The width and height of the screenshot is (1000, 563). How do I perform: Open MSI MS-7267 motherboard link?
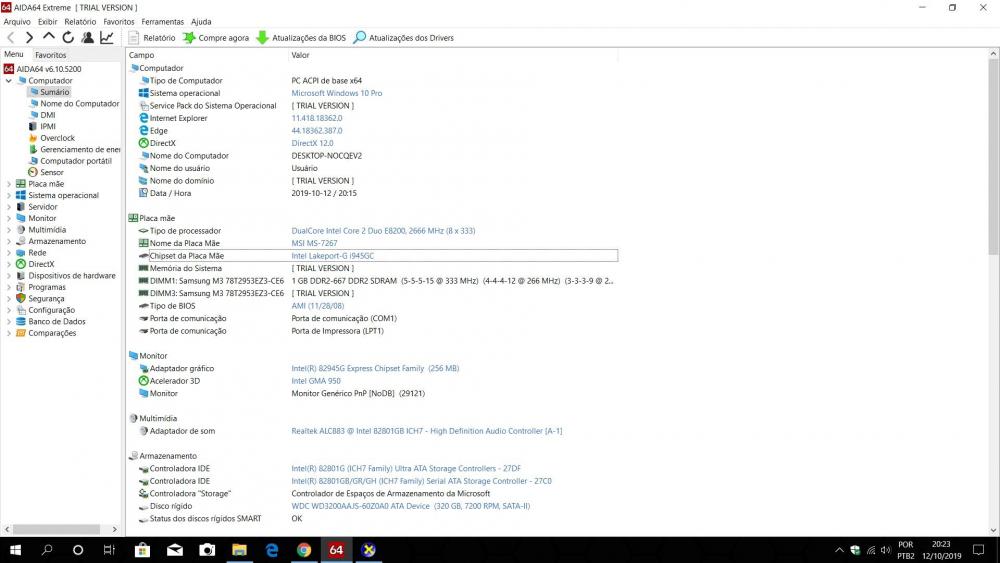tap(314, 243)
